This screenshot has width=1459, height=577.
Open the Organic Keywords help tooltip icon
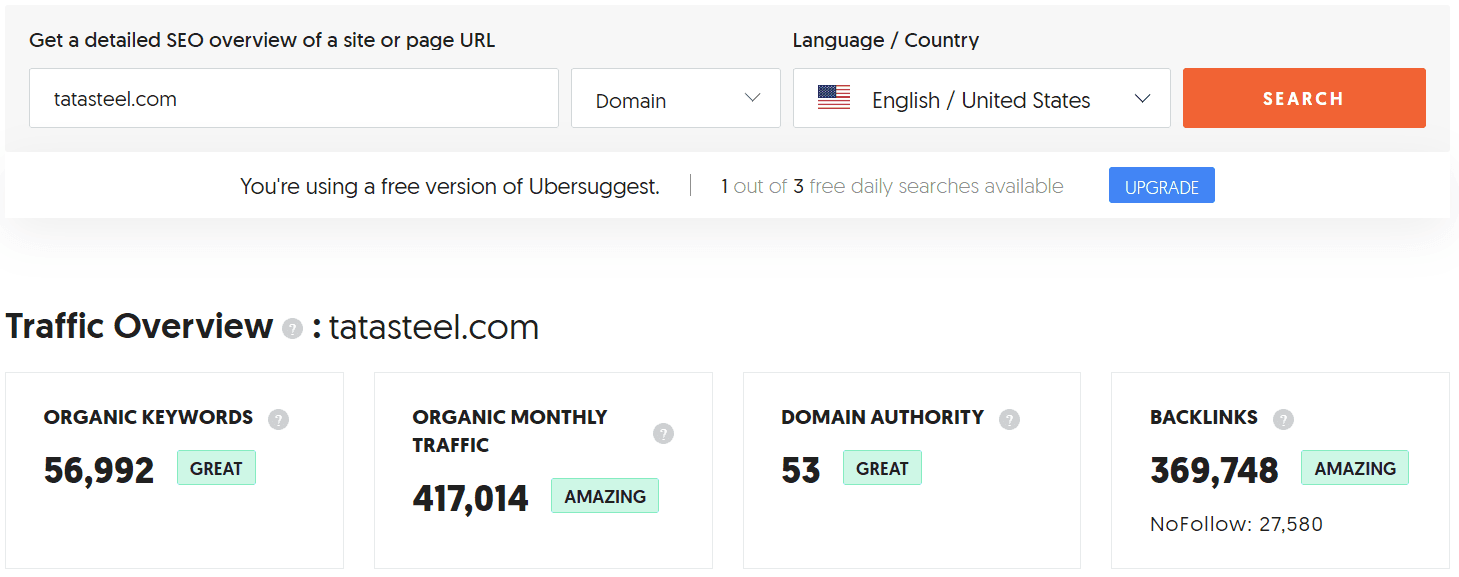click(x=279, y=419)
